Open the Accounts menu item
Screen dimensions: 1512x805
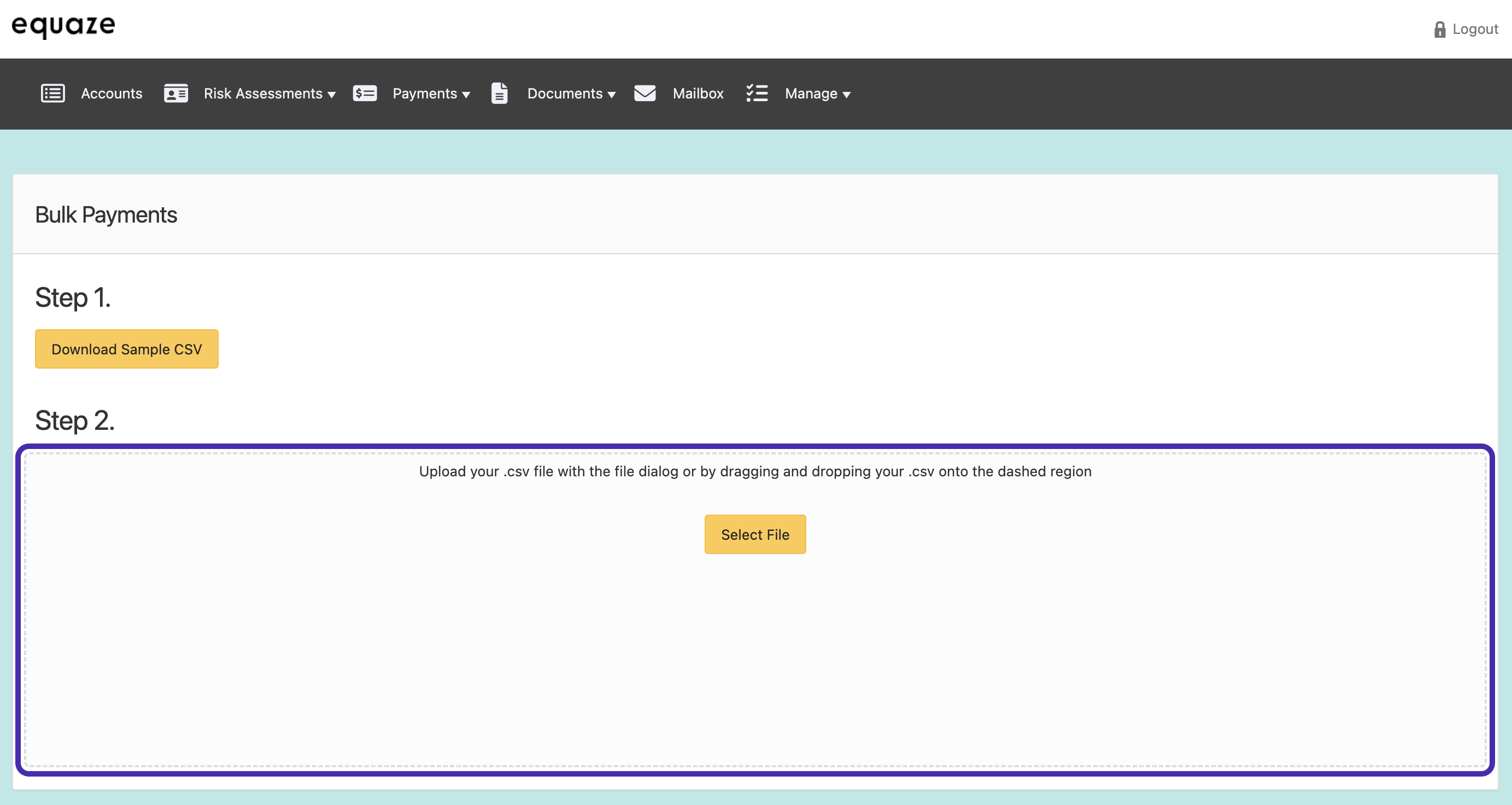coord(112,94)
